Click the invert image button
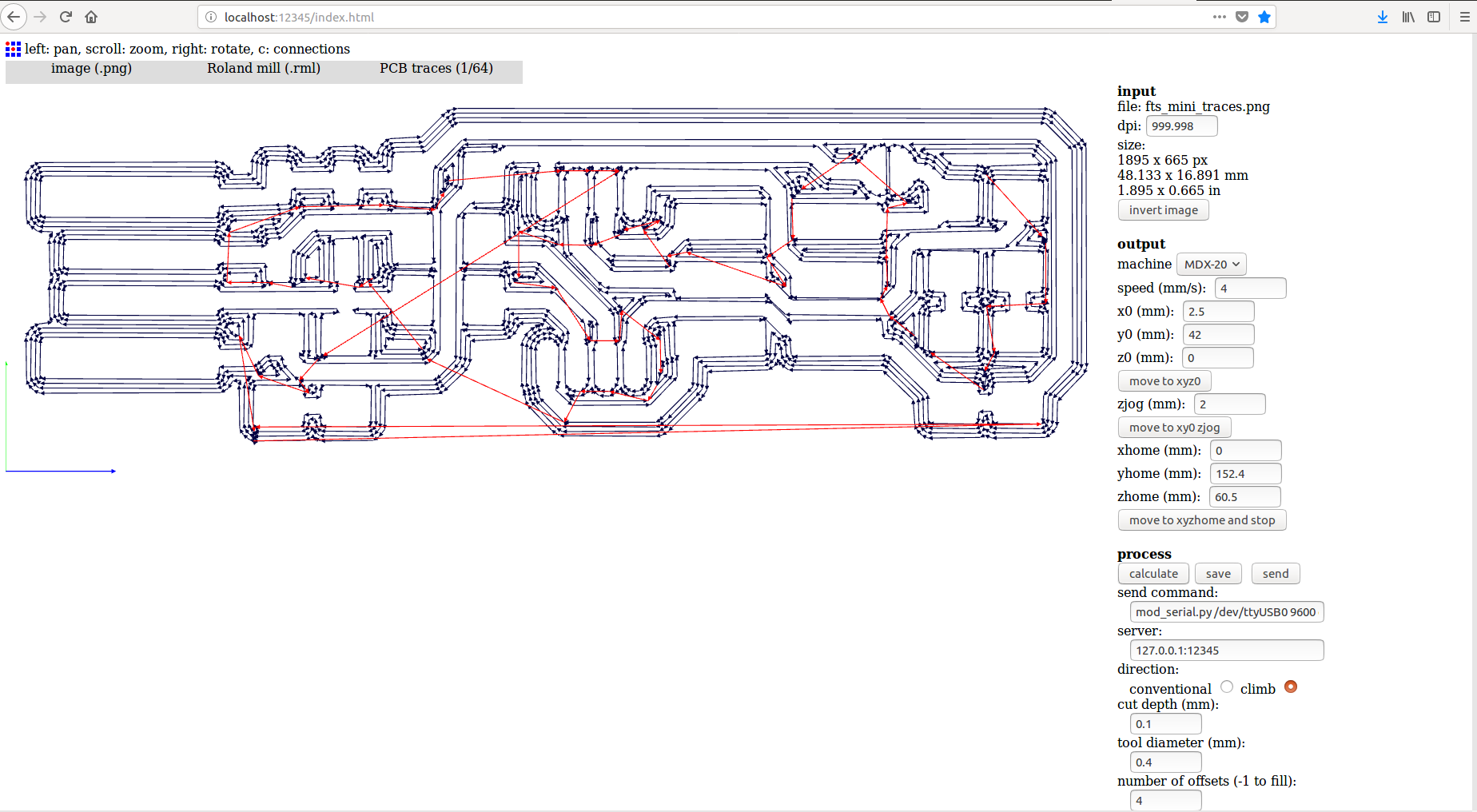Screen dimensions: 1477x812 click(1164, 210)
